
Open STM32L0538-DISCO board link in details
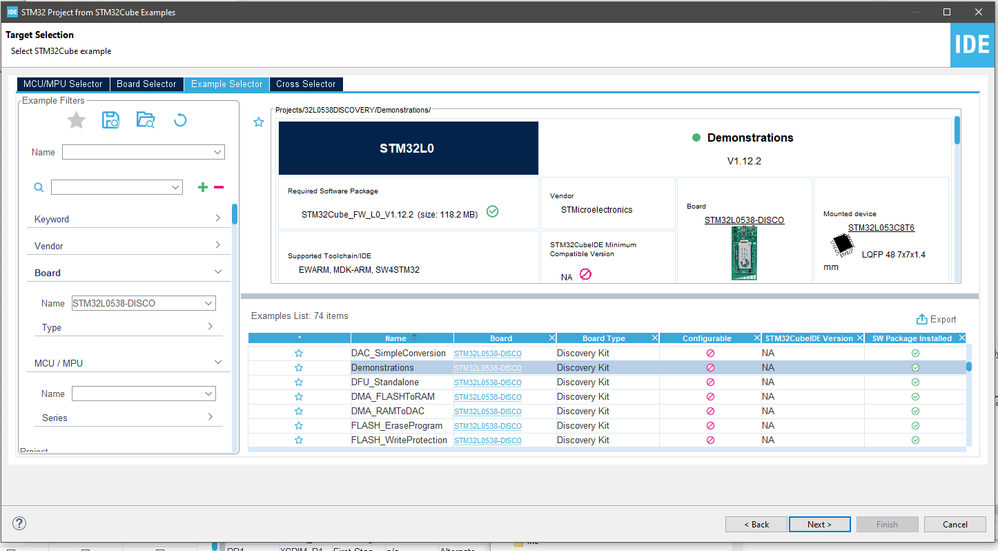(x=744, y=220)
